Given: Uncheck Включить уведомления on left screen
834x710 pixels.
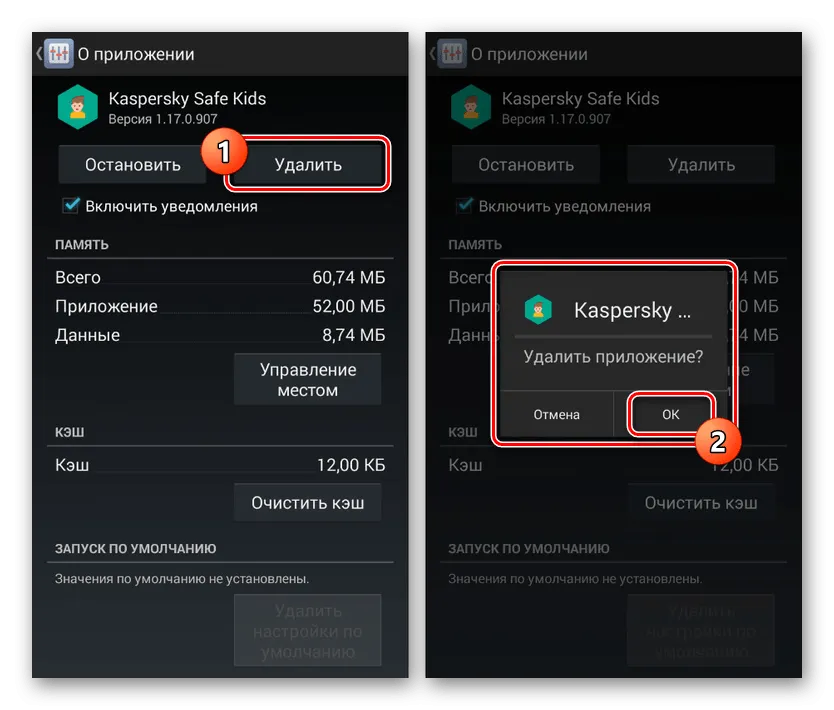Looking at the screenshot, I should (x=71, y=205).
